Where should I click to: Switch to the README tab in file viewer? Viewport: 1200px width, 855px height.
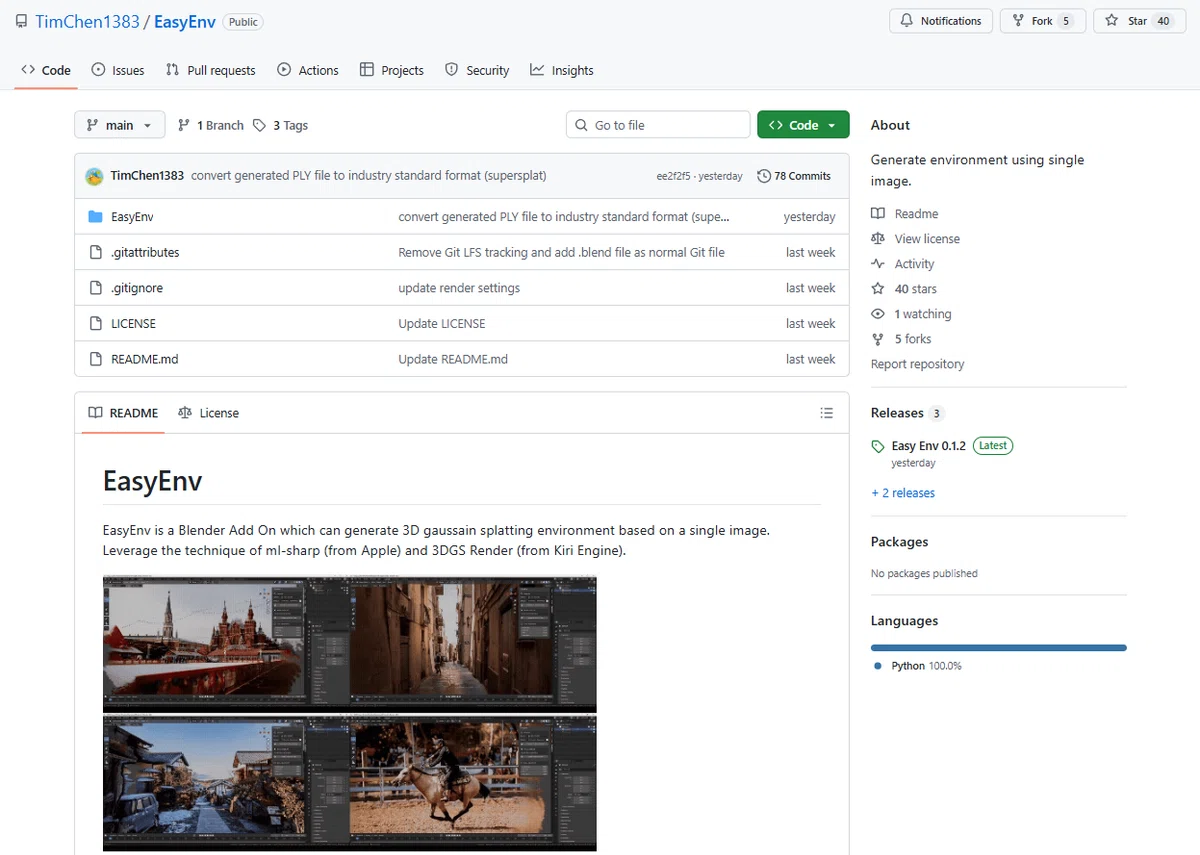coord(123,413)
